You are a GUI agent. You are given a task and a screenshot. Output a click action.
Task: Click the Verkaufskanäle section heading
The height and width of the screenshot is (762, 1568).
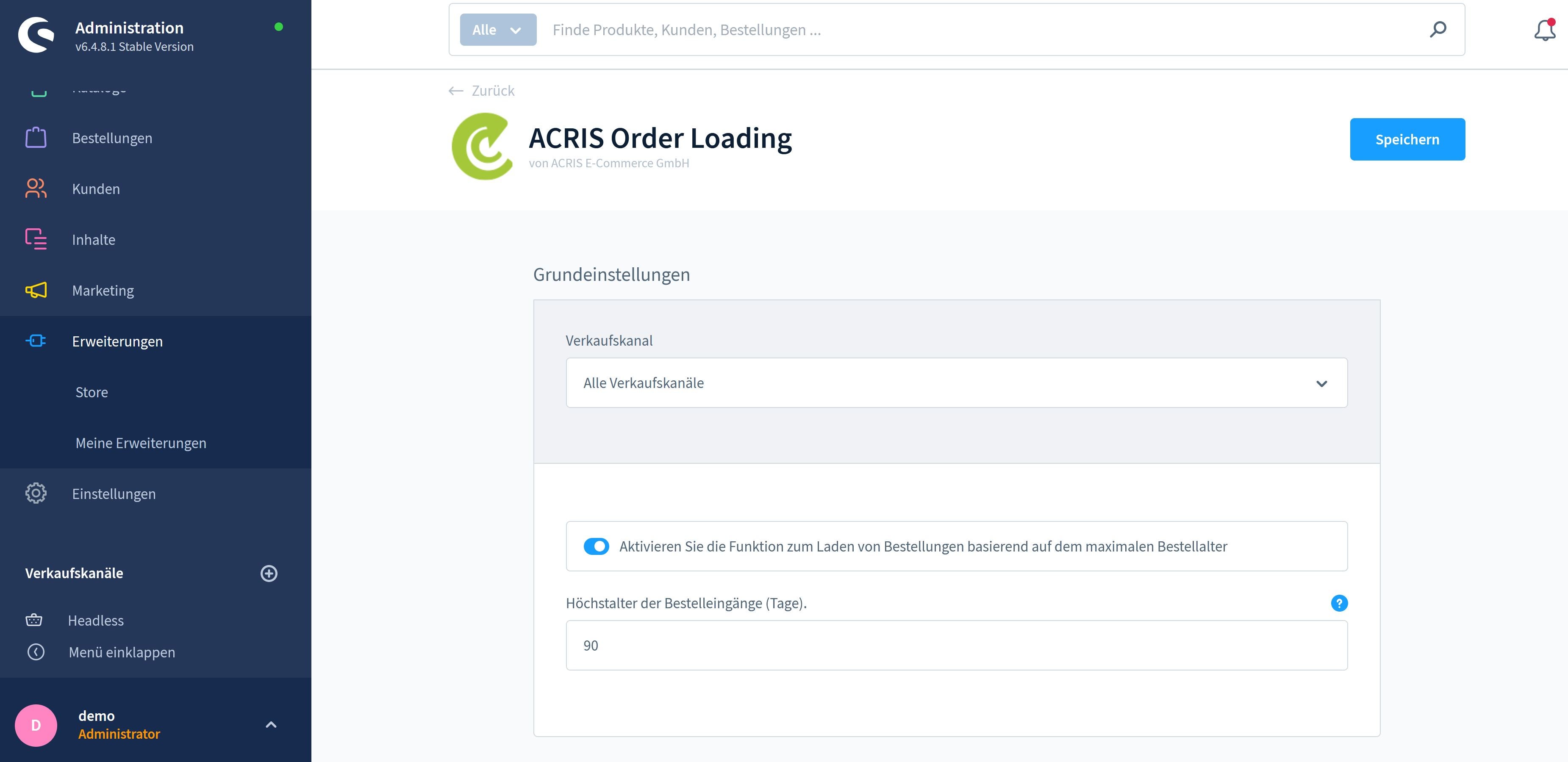pyautogui.click(x=74, y=574)
